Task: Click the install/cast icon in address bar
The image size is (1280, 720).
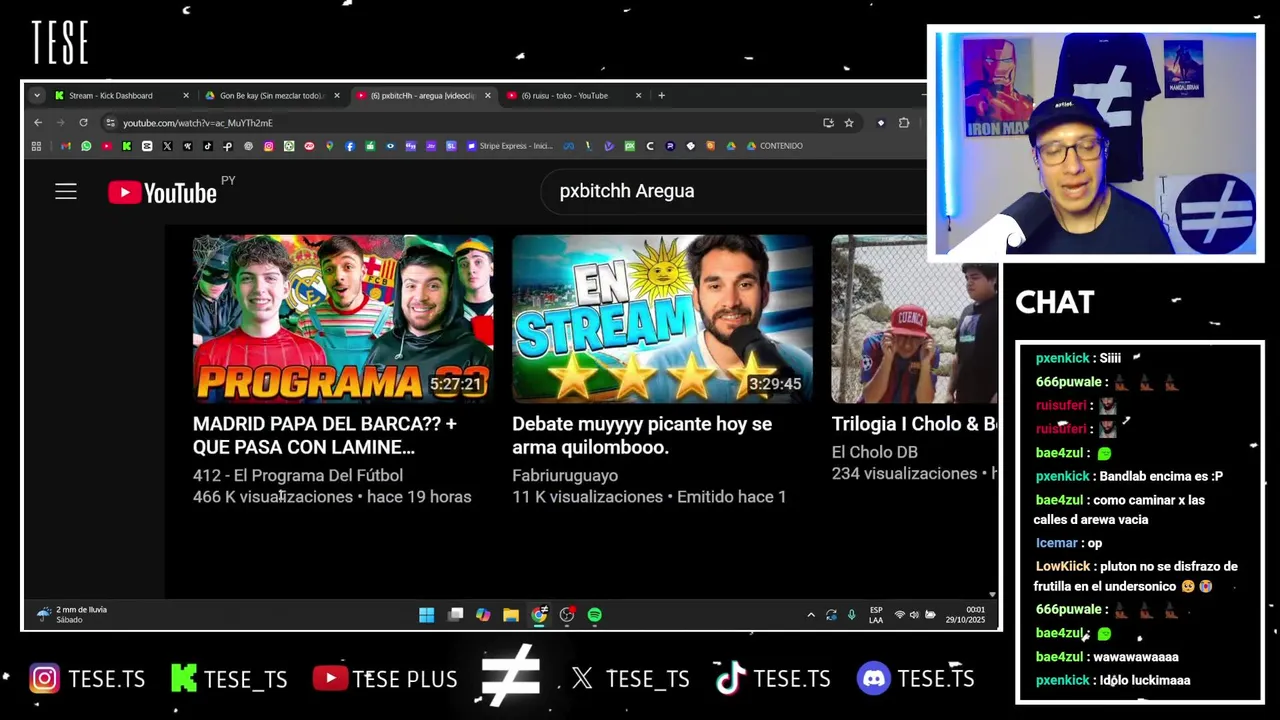Action: 828,122
